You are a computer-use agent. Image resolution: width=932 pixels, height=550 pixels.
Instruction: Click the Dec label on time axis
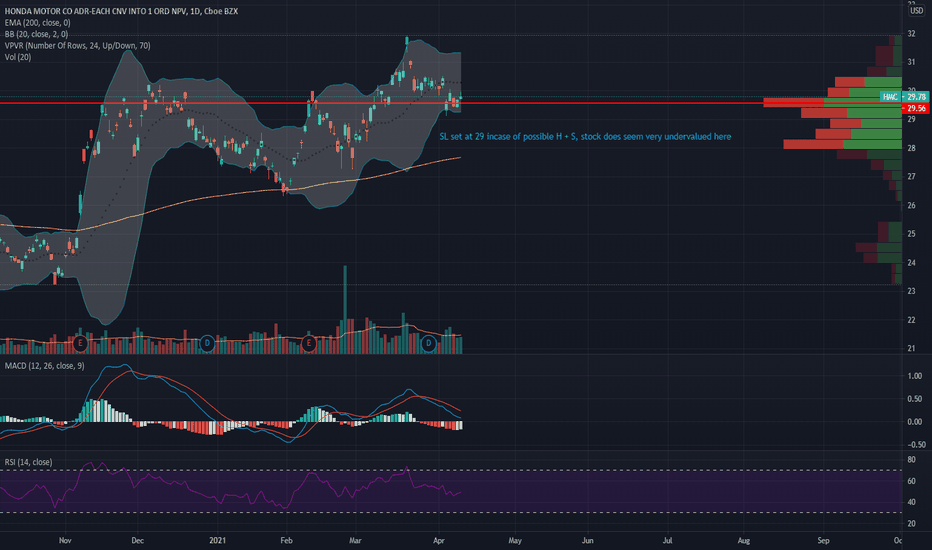(137, 540)
